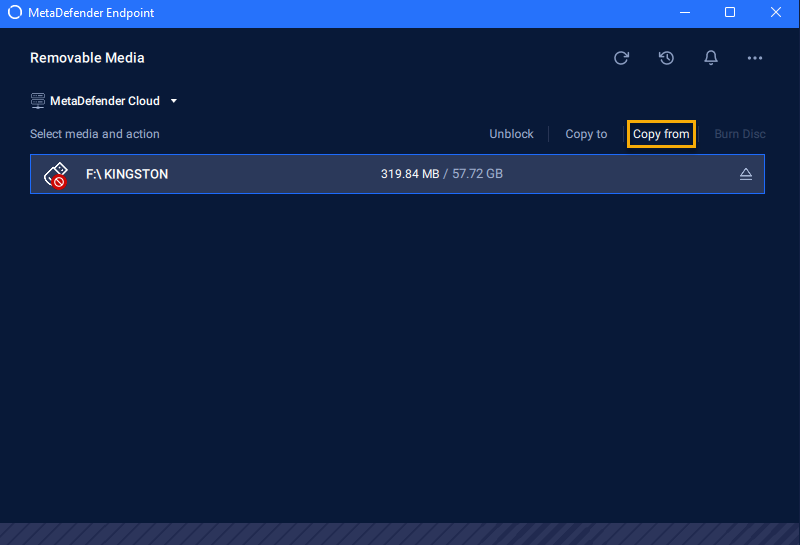The height and width of the screenshot is (545, 800).
Task: Click the 57.72 GB capacity value
Action: [477, 174]
